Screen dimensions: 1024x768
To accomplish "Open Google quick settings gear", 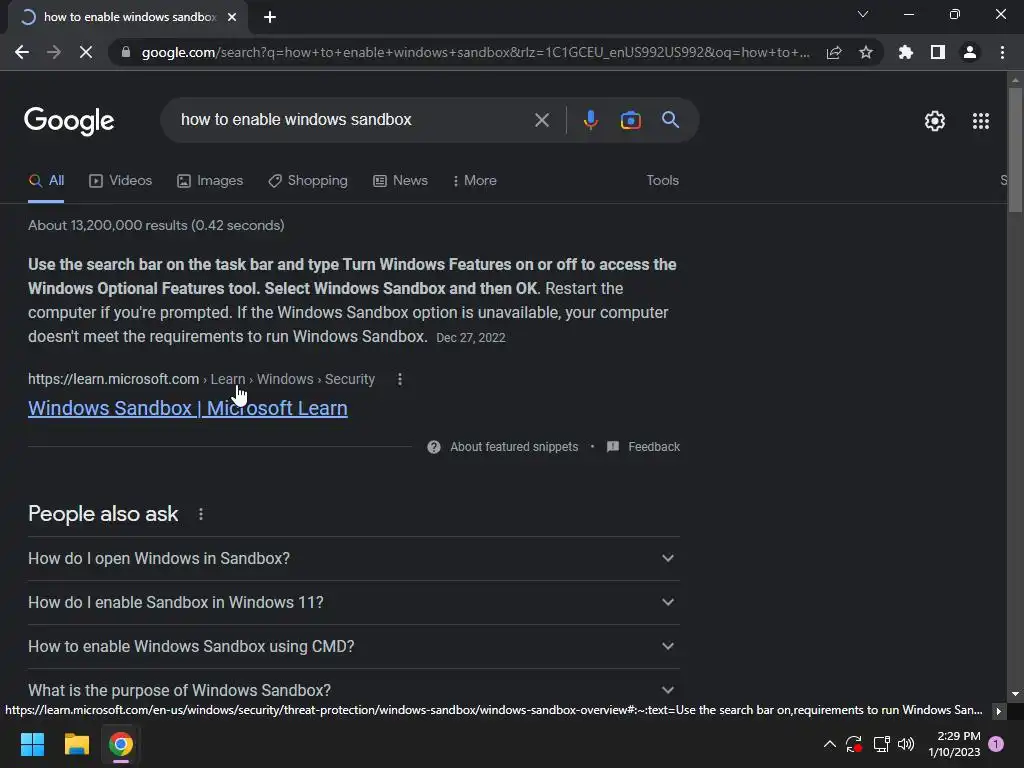I will pyautogui.click(x=935, y=121).
